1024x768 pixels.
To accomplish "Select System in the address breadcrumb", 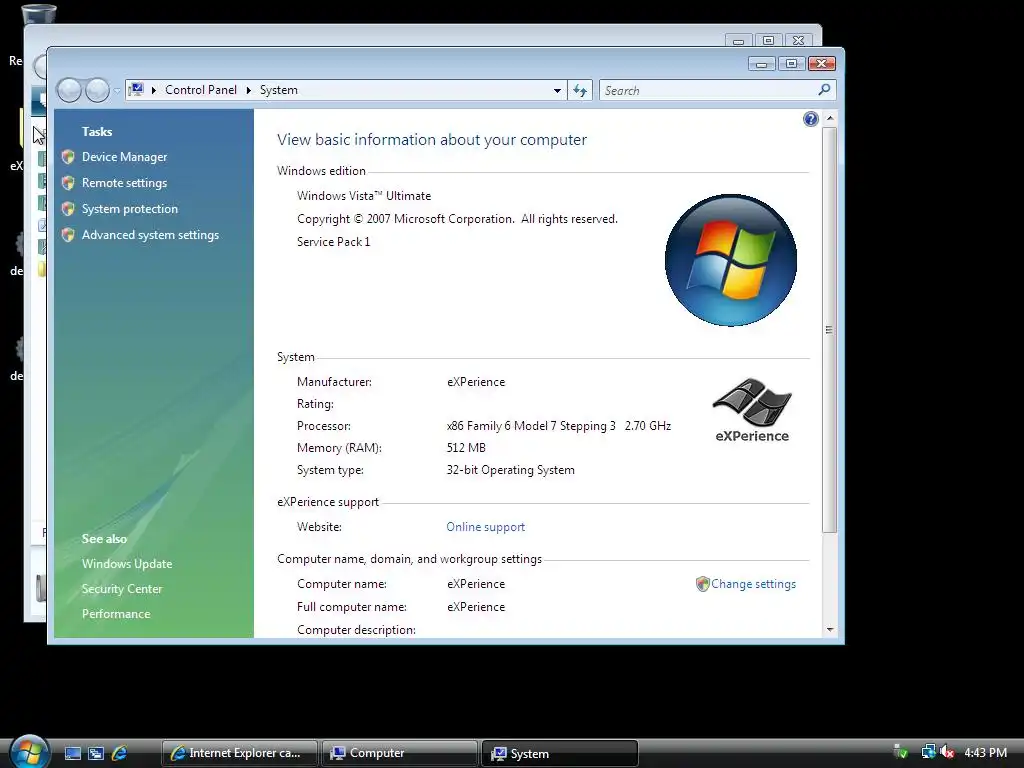I will click(x=279, y=90).
